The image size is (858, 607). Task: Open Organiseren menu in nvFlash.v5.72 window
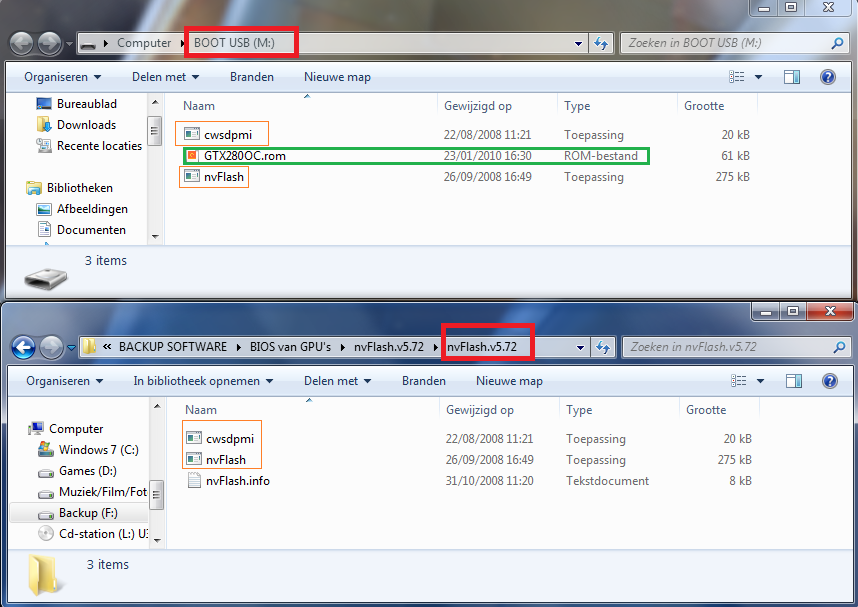click(65, 381)
